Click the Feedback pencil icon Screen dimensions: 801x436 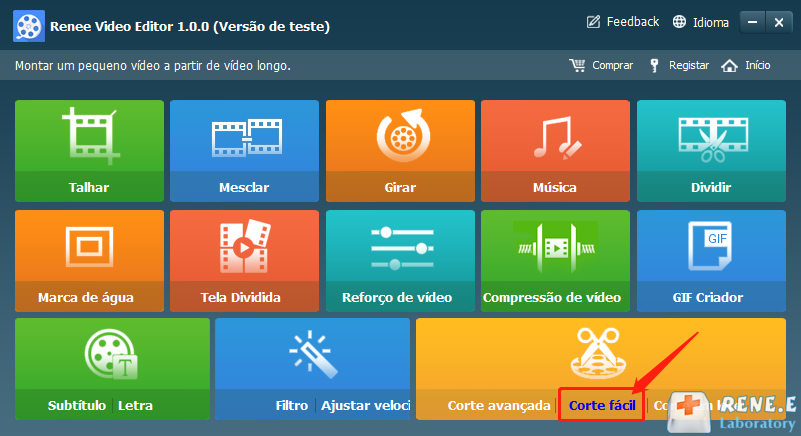click(x=593, y=22)
